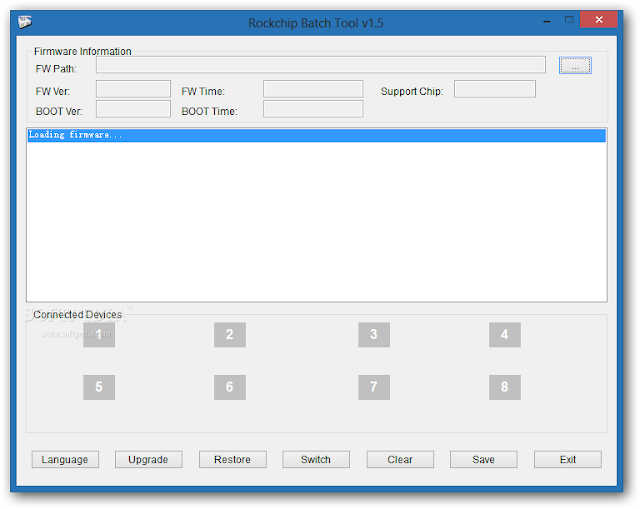Open firmware browse button with three dots
640x509 pixels.
[x=575, y=65]
